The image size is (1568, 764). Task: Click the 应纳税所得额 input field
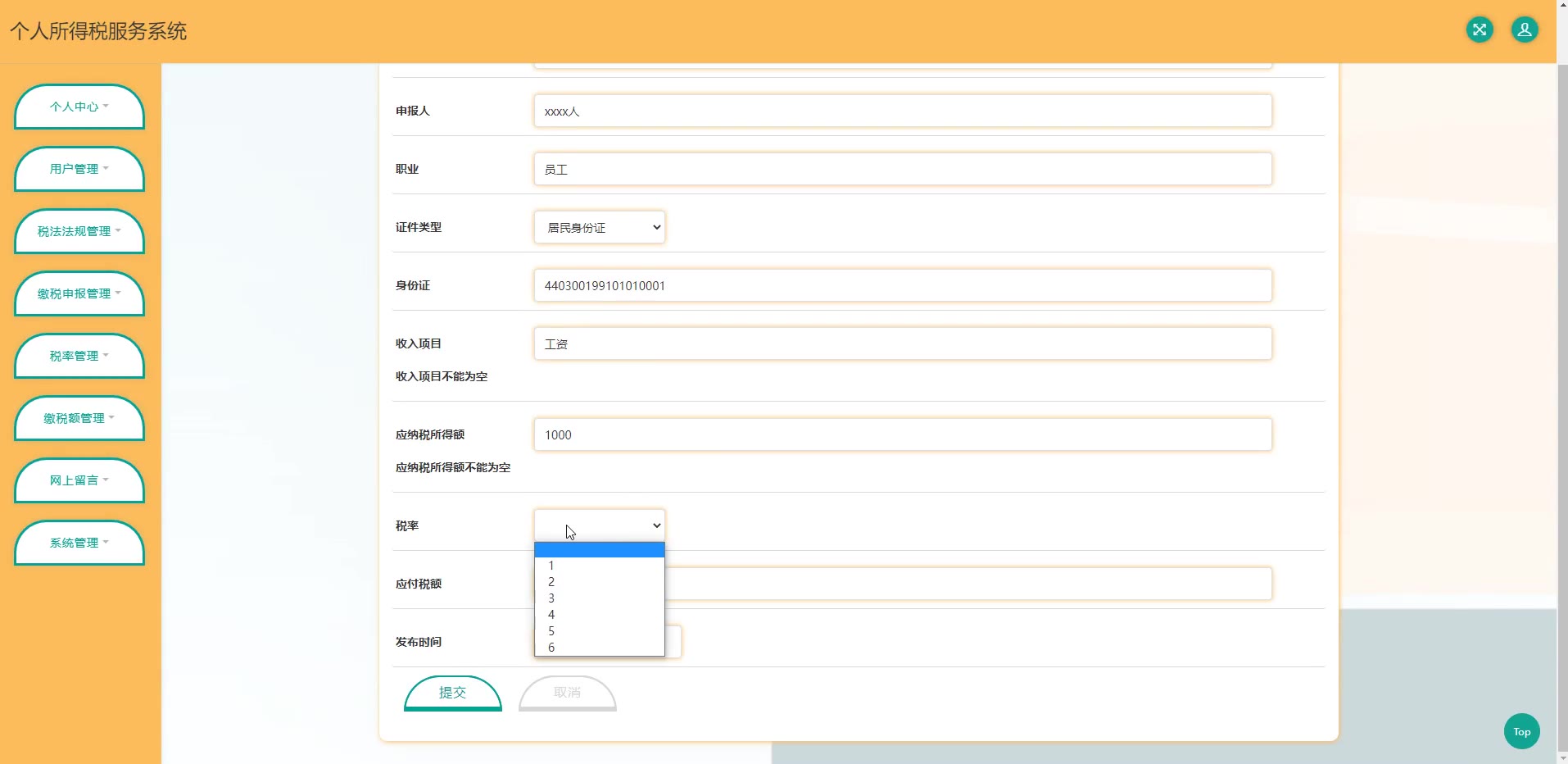[902, 434]
